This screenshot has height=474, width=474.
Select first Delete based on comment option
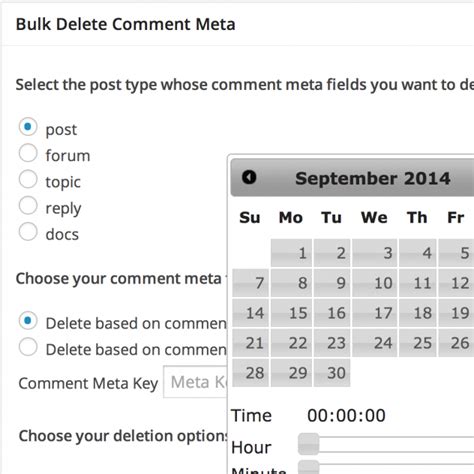tap(28, 321)
